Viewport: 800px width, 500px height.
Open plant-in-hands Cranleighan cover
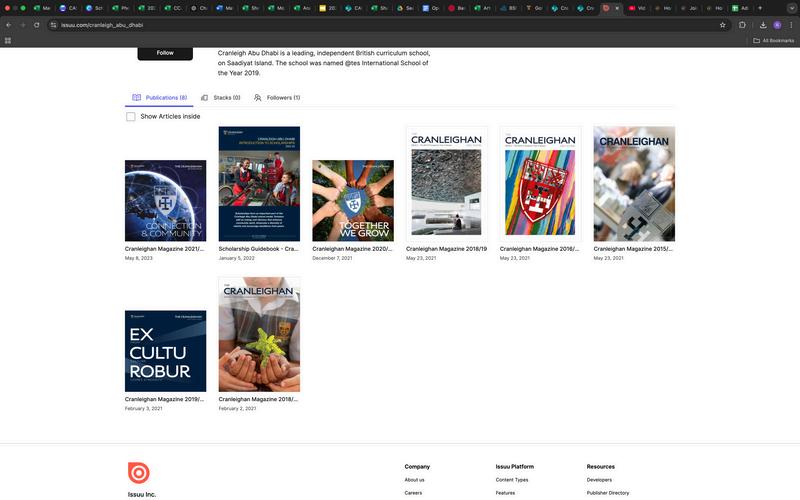click(259, 334)
